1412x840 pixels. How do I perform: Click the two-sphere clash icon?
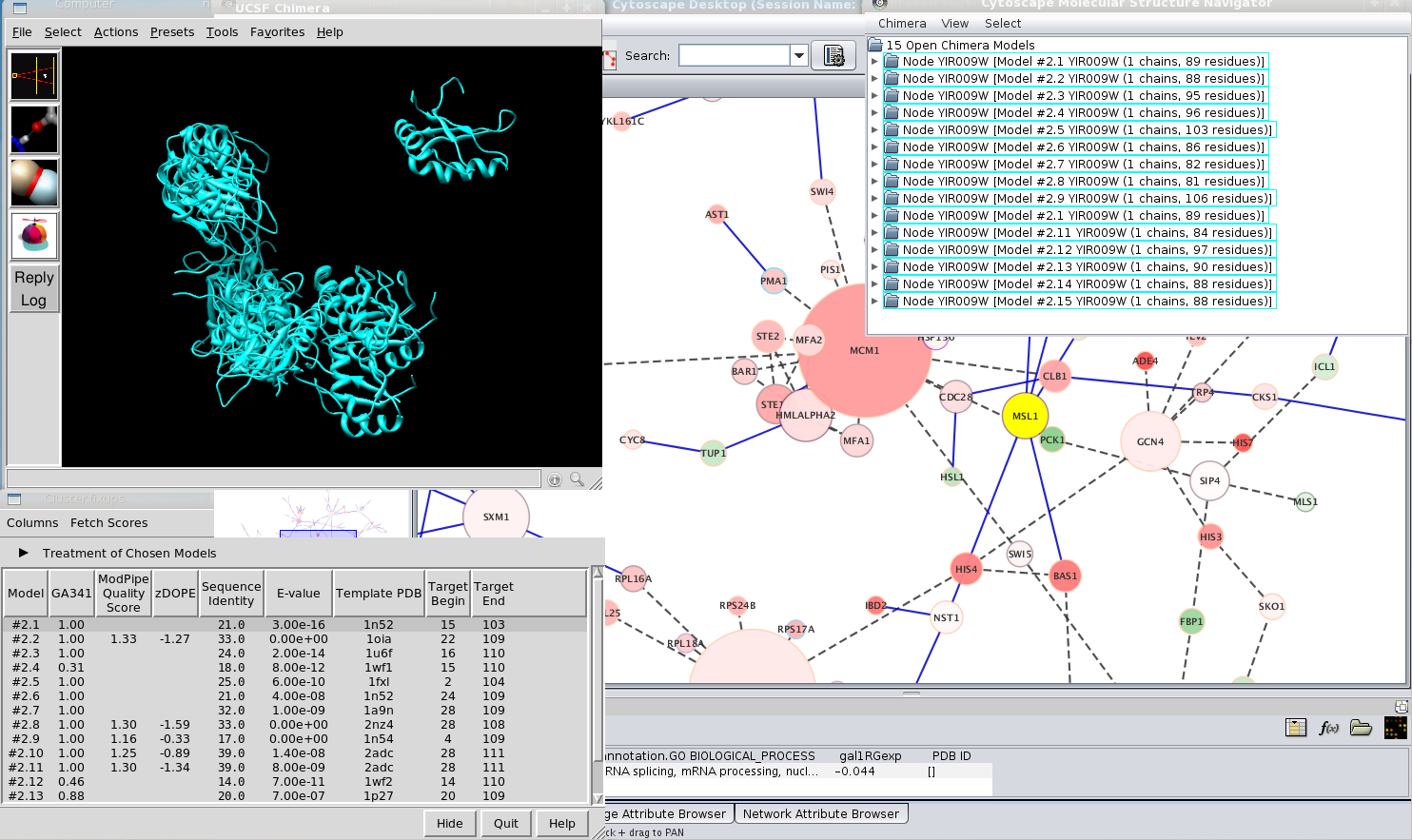click(34, 183)
